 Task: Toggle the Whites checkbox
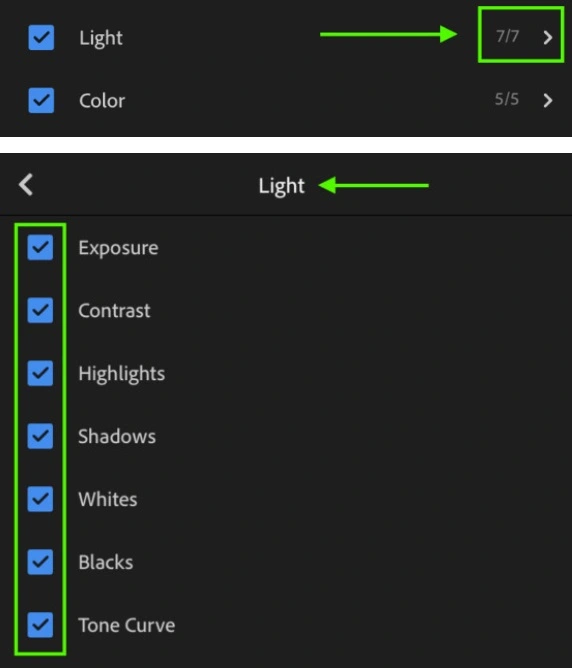click(40, 499)
